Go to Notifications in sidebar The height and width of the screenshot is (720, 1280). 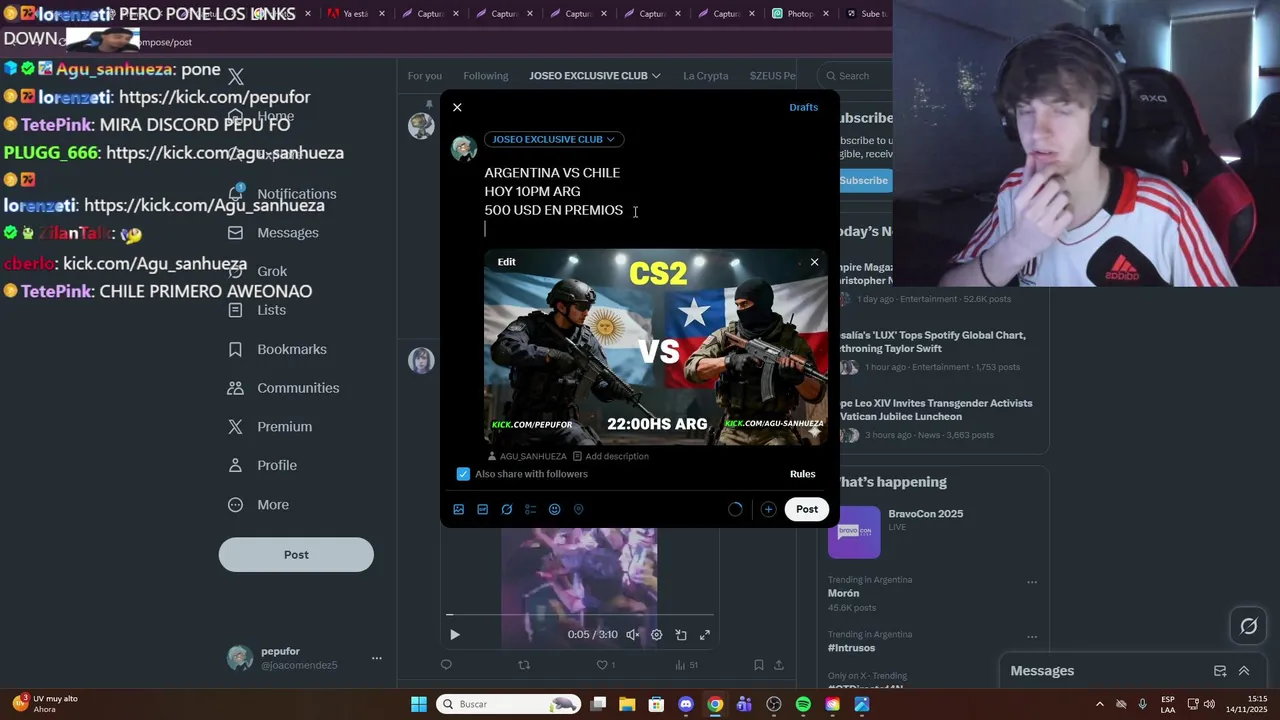283,194
